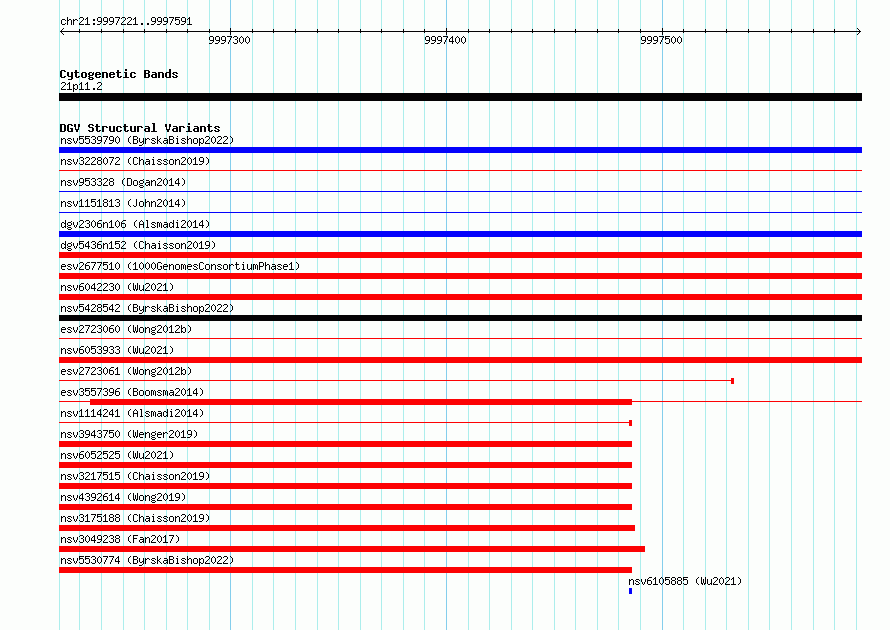Click the Cytogenetic Bands track title
This screenshot has height=630, width=890.
tap(119, 74)
